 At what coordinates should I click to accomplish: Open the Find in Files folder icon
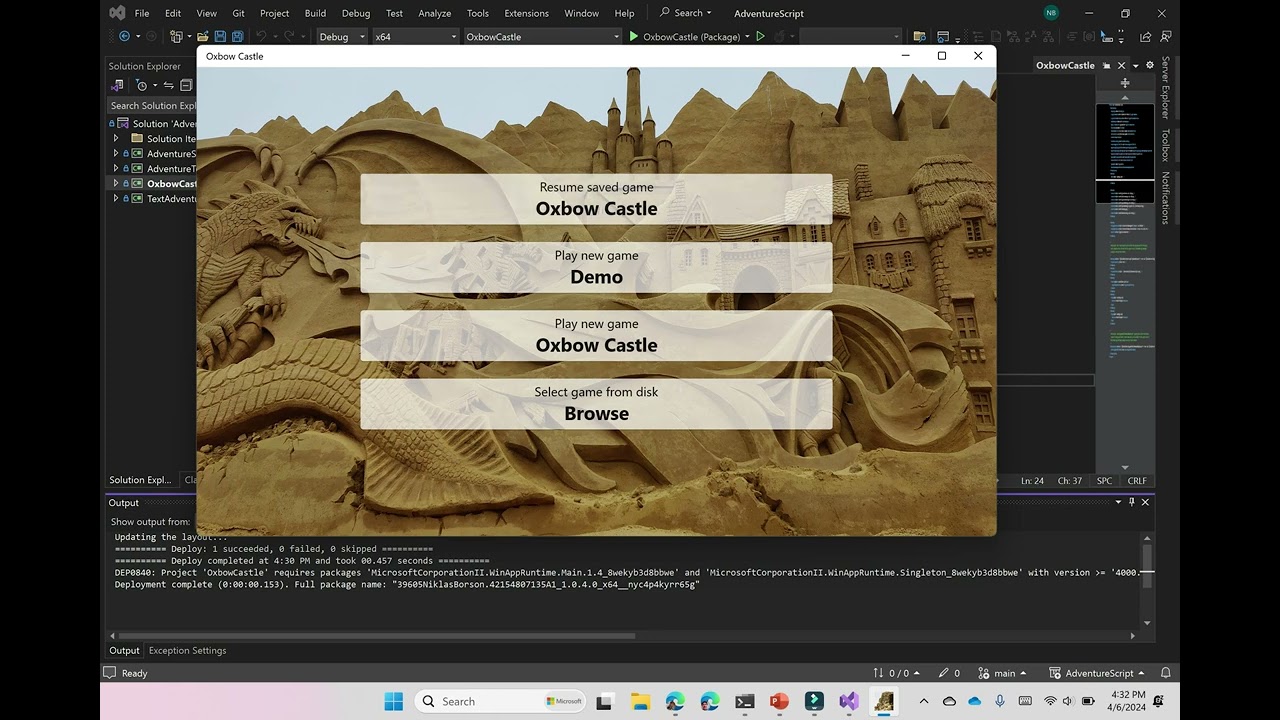coord(919,36)
